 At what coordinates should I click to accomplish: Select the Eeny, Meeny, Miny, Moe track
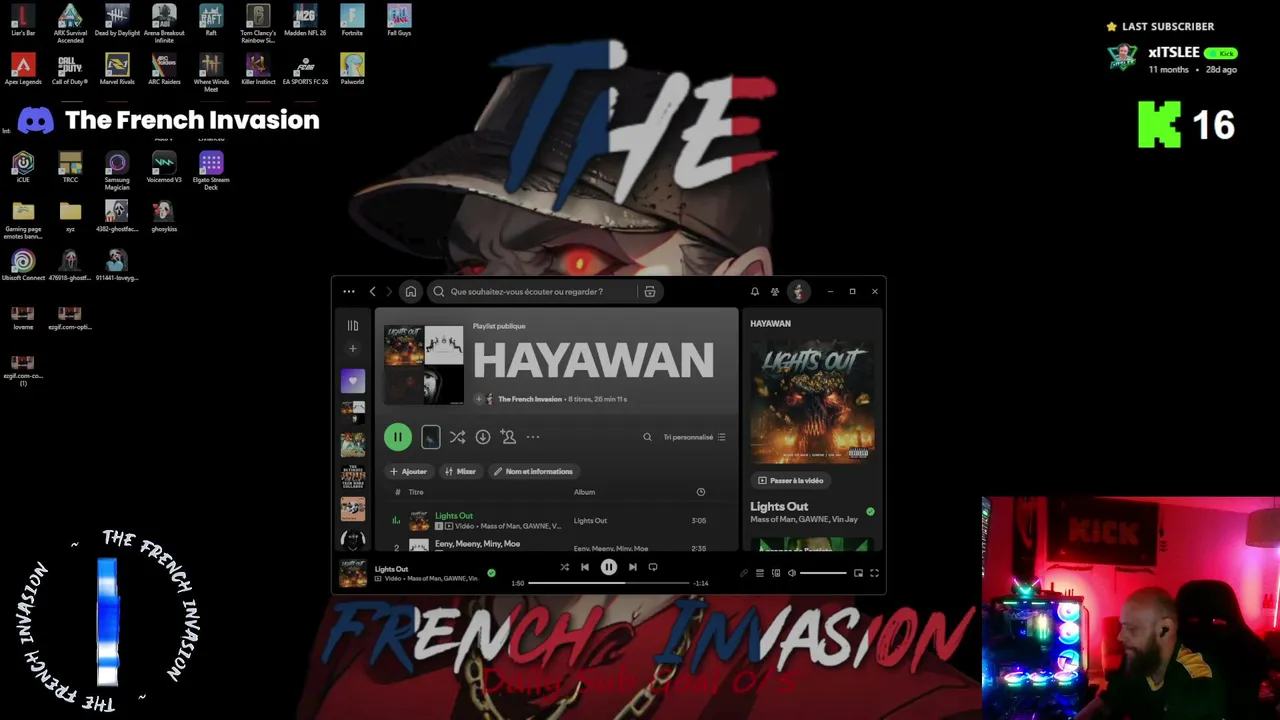(477, 544)
